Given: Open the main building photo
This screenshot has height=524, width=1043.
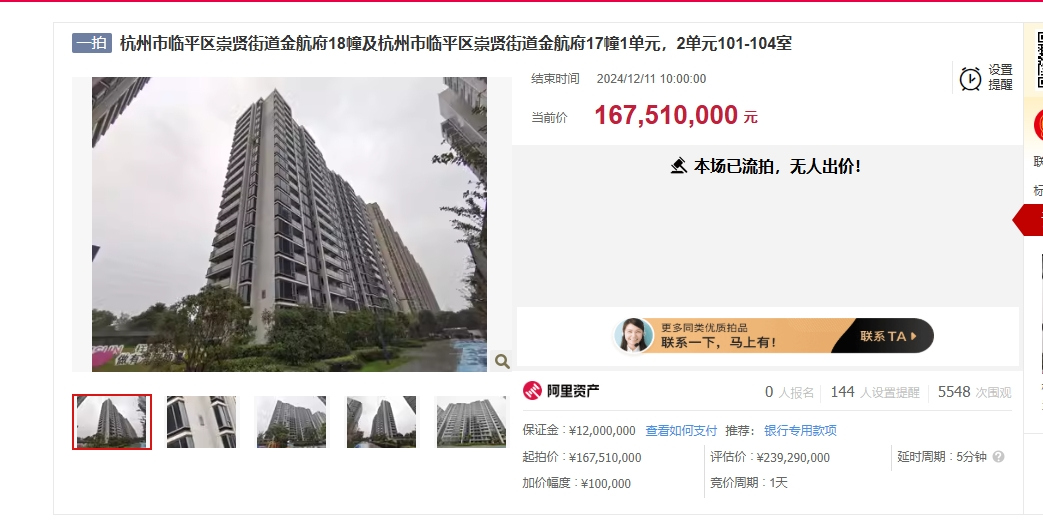Looking at the screenshot, I should click(289, 224).
